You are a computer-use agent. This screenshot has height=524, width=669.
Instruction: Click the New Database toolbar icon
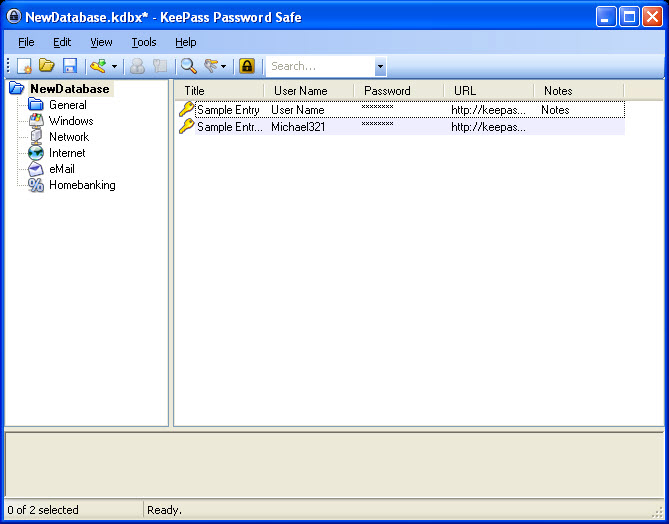24,66
